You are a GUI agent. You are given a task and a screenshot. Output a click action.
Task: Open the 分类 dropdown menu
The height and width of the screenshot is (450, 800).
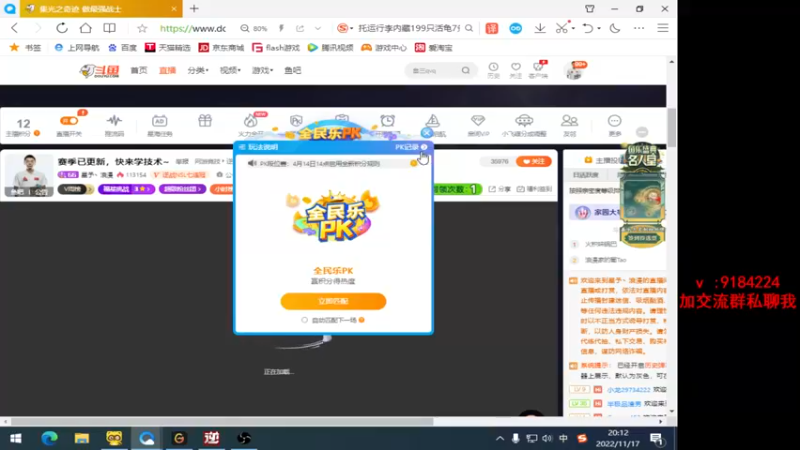pyautogui.click(x=197, y=70)
